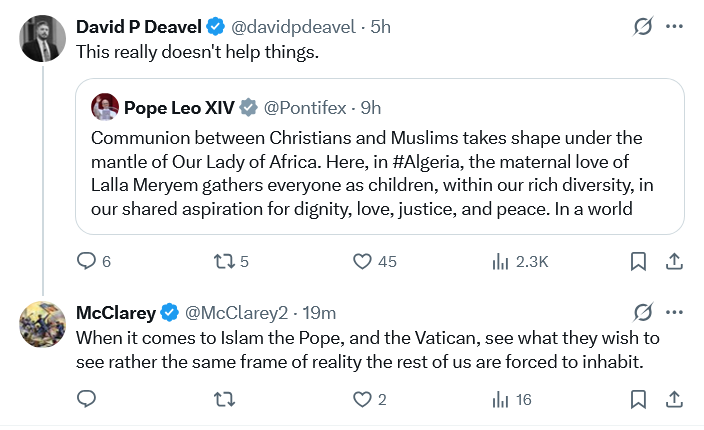Share David P Deavel's tweet

click(674, 262)
